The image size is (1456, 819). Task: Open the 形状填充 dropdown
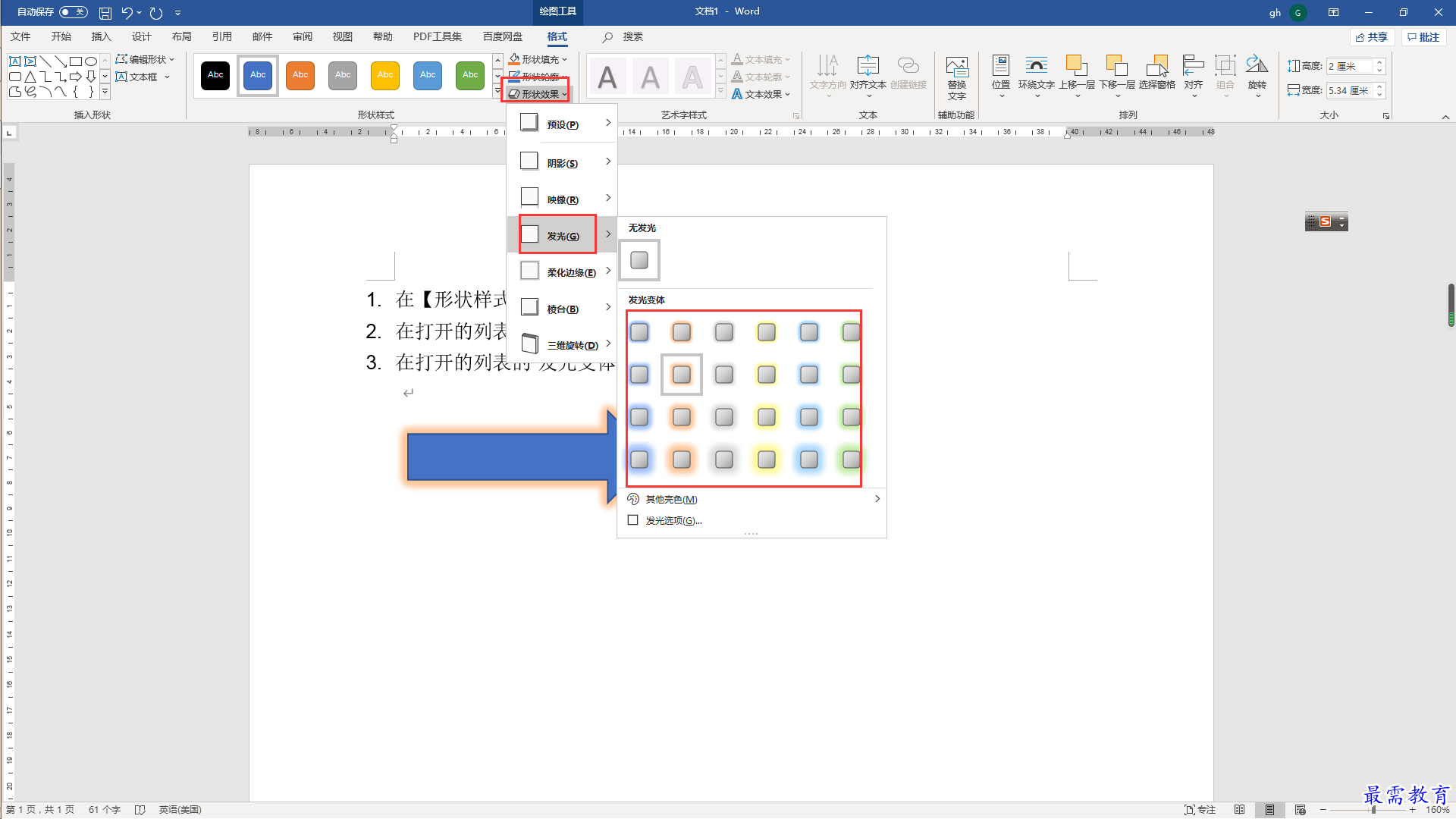(x=538, y=59)
